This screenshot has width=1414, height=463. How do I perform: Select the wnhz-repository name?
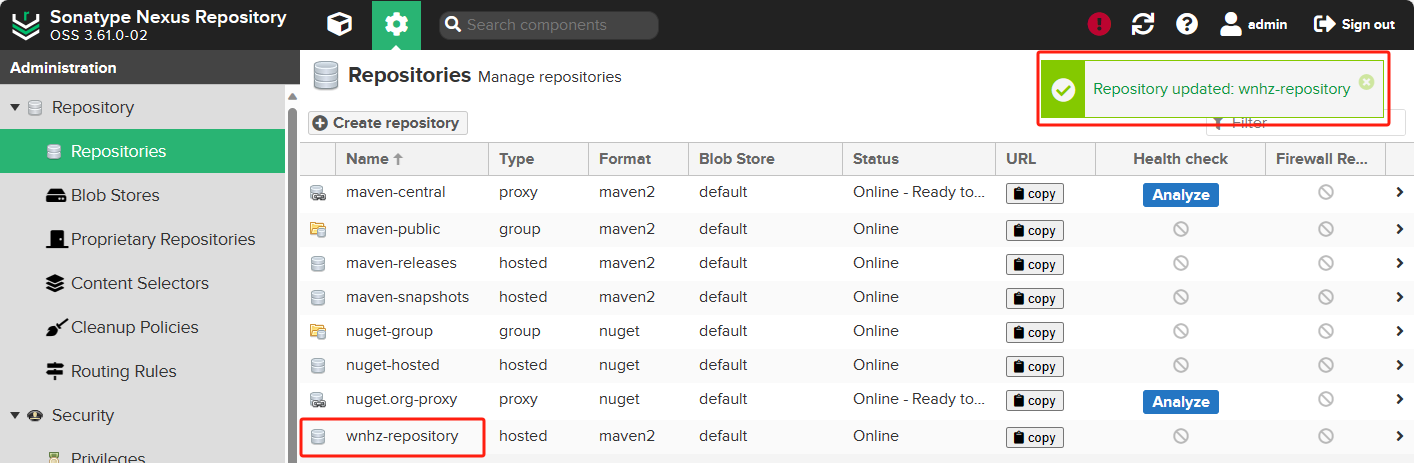[x=402, y=436]
